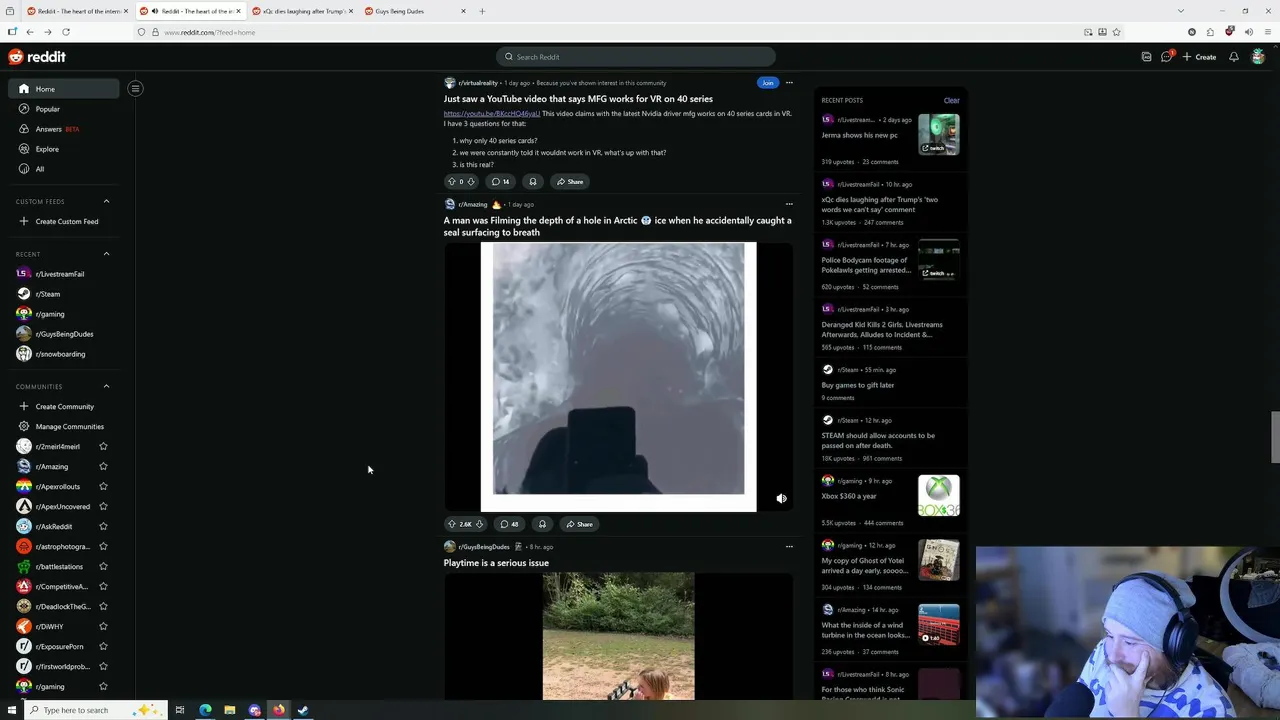
Task: Star r/gaming in Communities list
Action: [103, 686]
